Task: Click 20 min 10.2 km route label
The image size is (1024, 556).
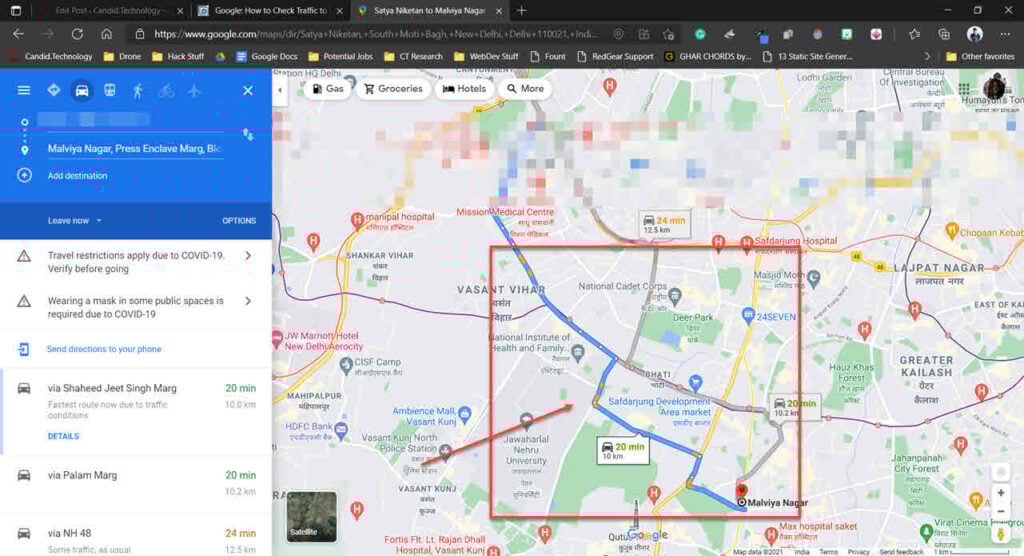Action: pos(794,407)
